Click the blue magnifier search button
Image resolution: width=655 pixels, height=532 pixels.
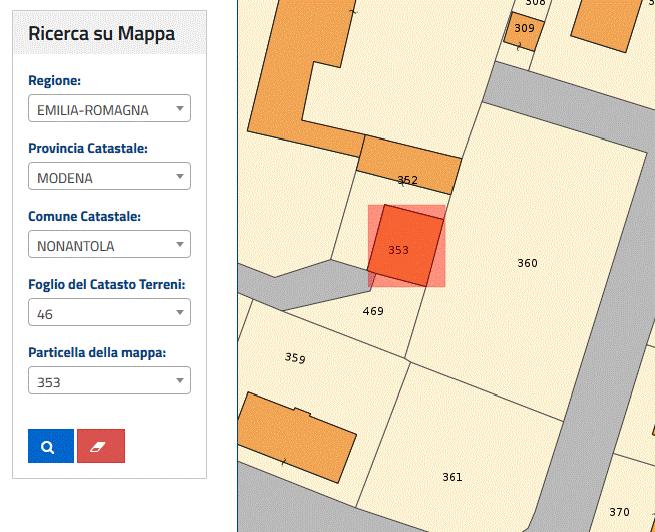coord(51,446)
